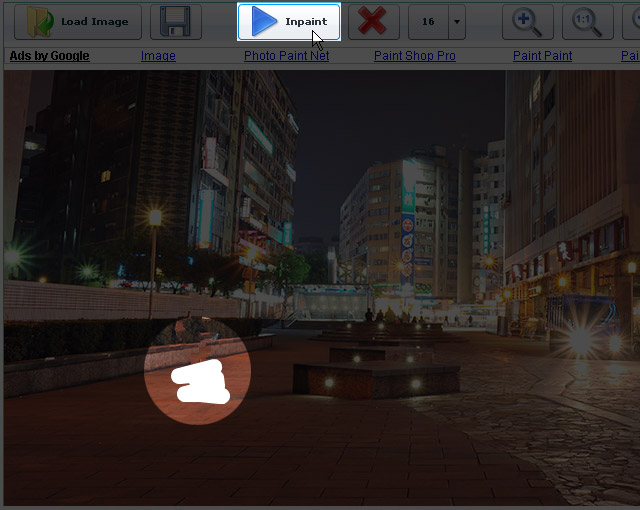Run the Inpaint button
Image resolution: width=640 pixels, height=510 pixels.
(289, 22)
